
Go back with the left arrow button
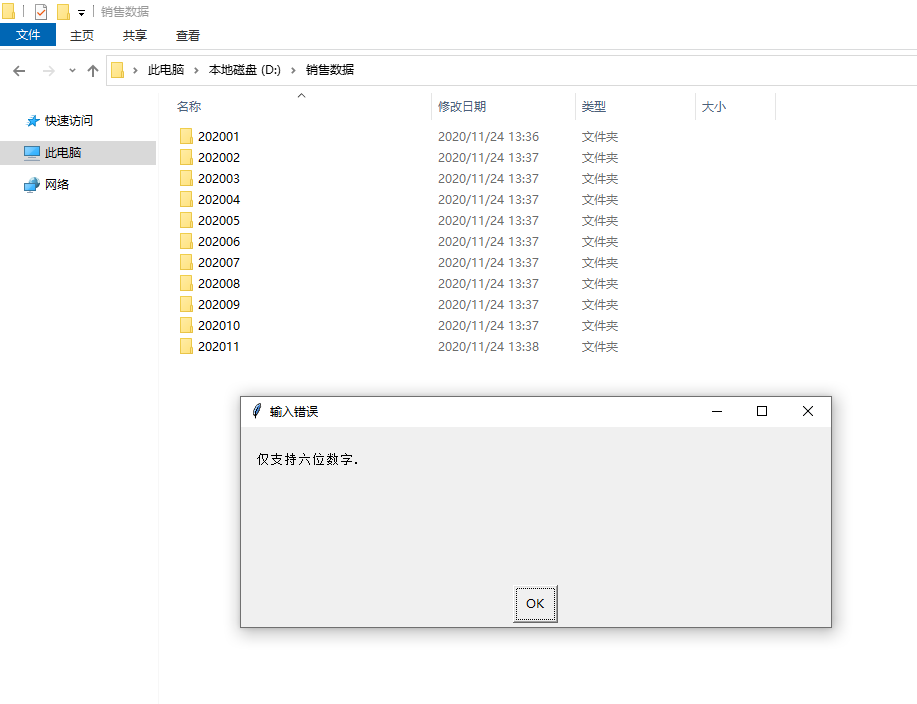[x=19, y=71]
